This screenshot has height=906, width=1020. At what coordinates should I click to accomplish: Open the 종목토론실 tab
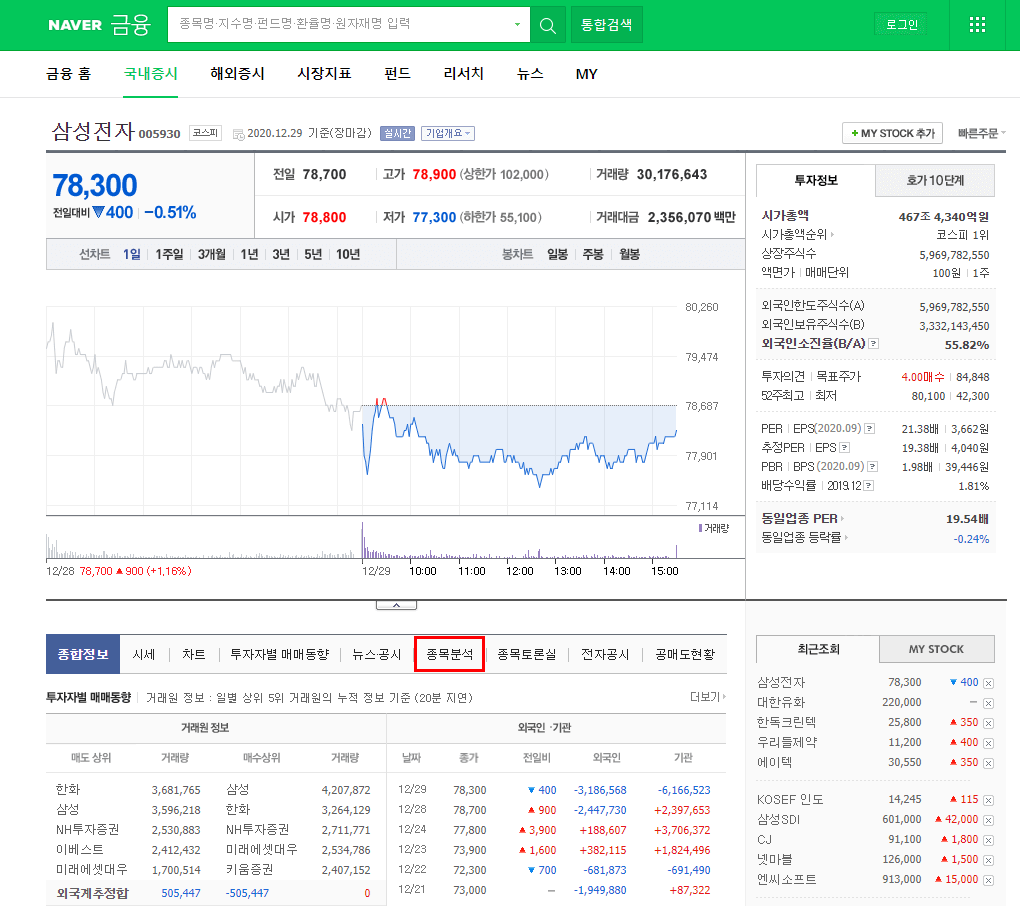coord(526,654)
